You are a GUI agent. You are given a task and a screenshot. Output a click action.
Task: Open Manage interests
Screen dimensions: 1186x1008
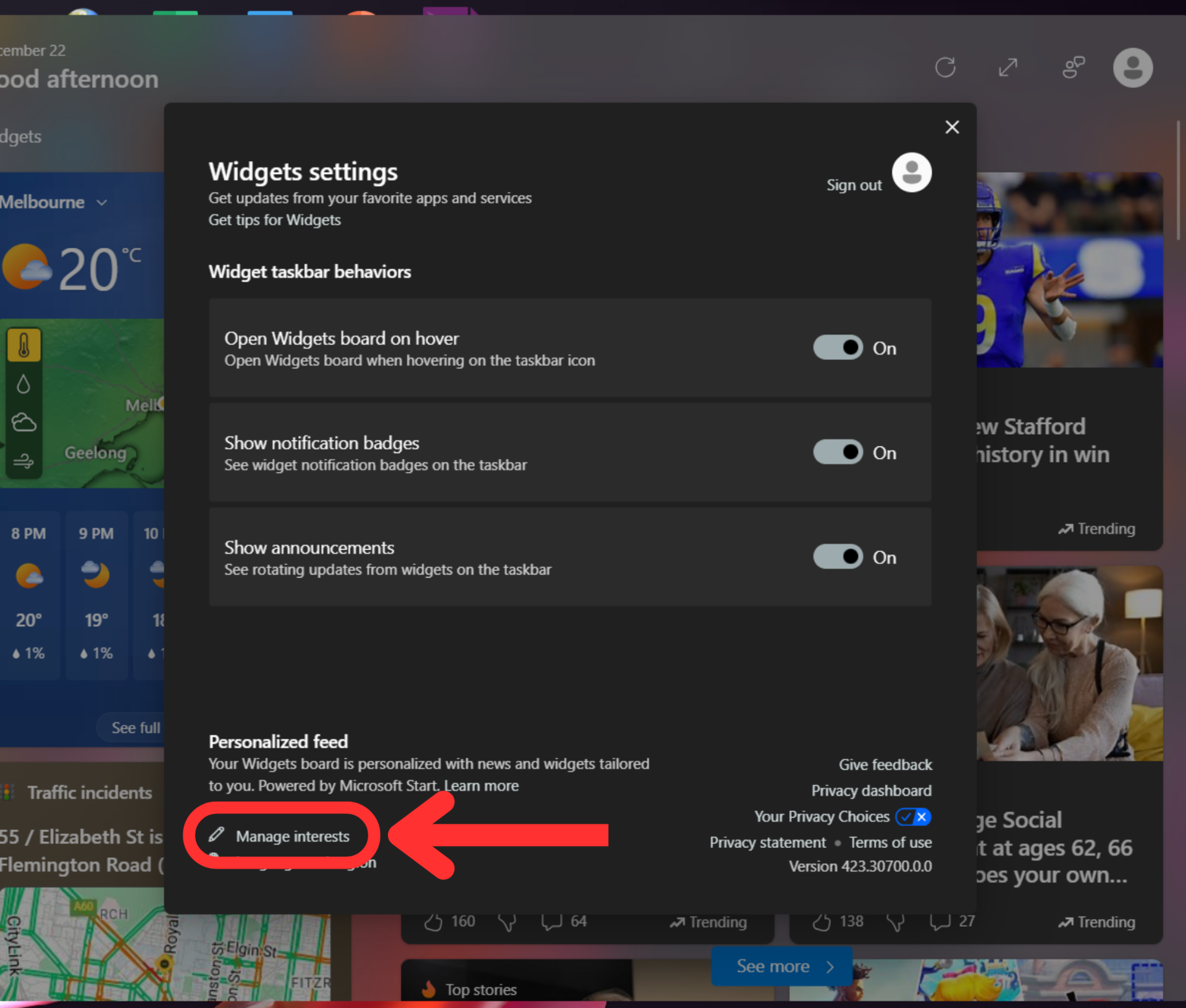(292, 836)
